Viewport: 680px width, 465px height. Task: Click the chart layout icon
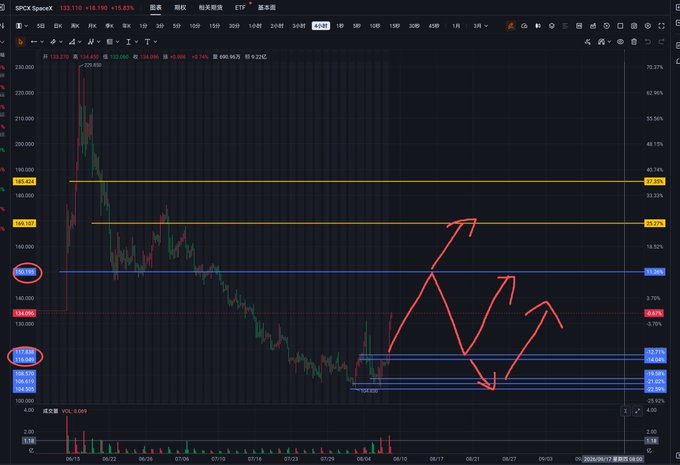(19, 26)
